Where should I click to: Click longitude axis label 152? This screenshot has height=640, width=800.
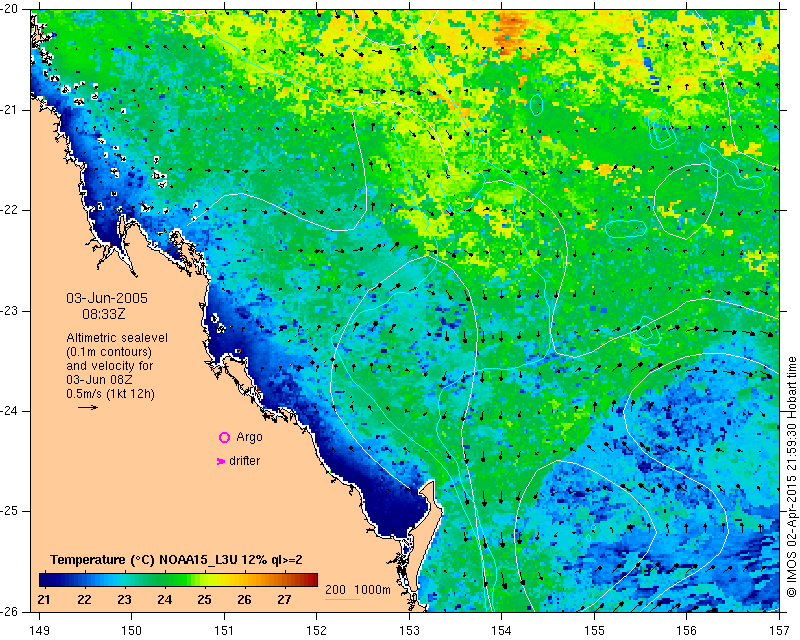coord(316,631)
